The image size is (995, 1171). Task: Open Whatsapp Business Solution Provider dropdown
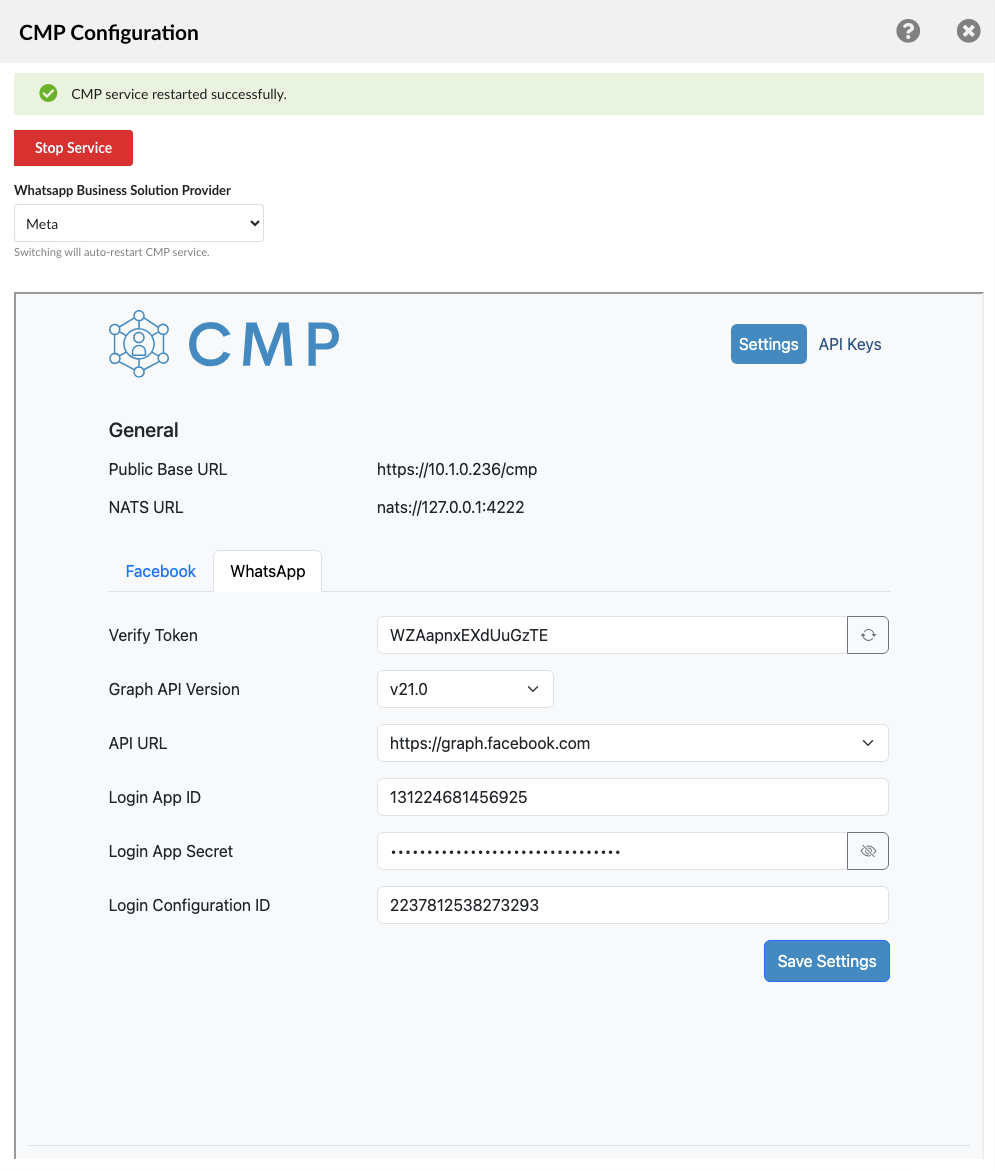[139, 224]
